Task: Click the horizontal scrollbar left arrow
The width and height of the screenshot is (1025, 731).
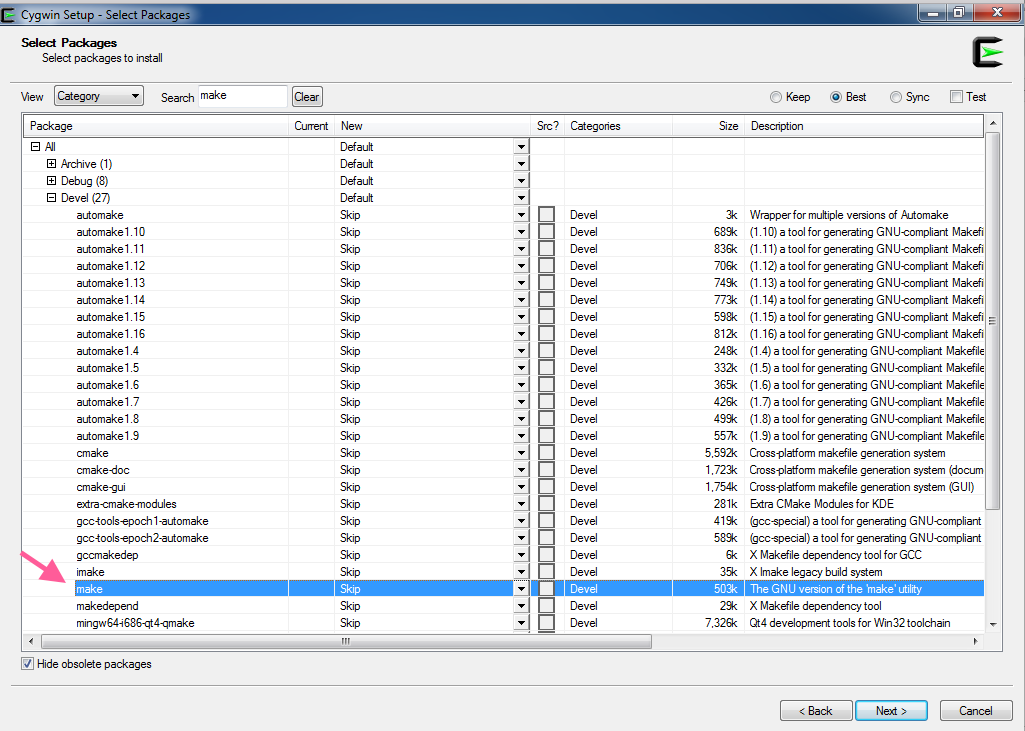Action: [x=31, y=641]
